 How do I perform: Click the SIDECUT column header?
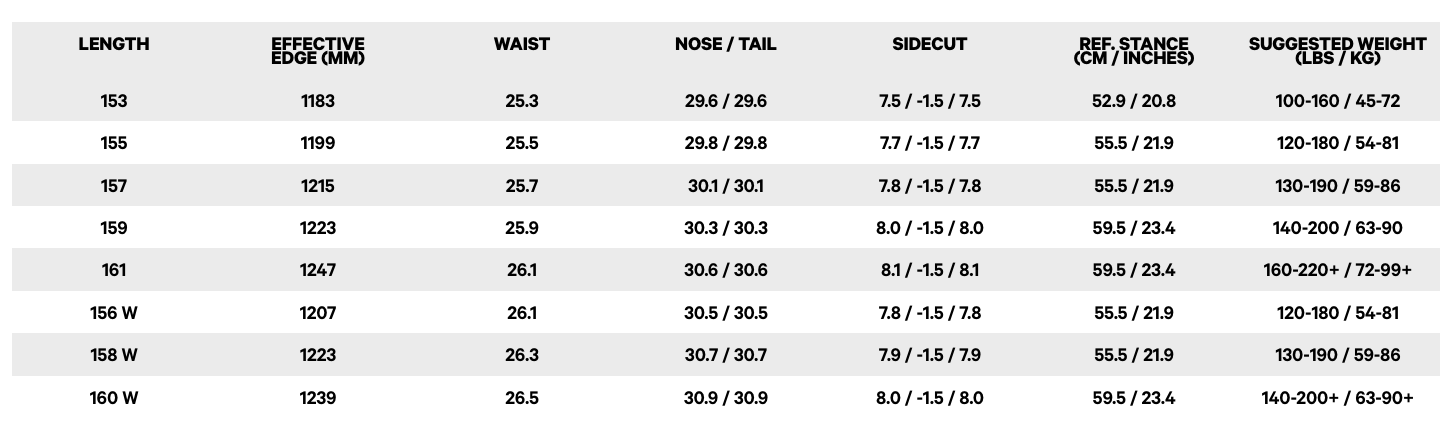pos(930,44)
